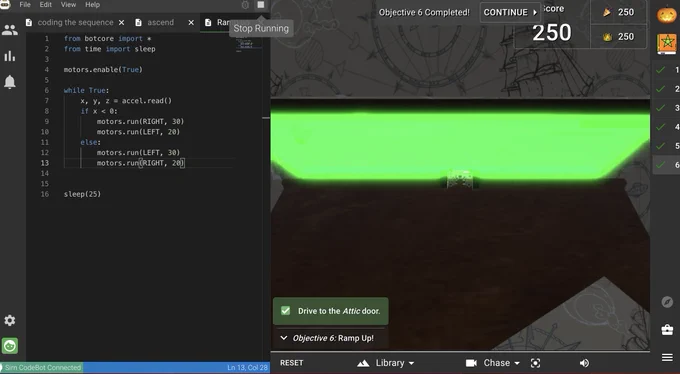Click the code minimap preview

coord(248,45)
